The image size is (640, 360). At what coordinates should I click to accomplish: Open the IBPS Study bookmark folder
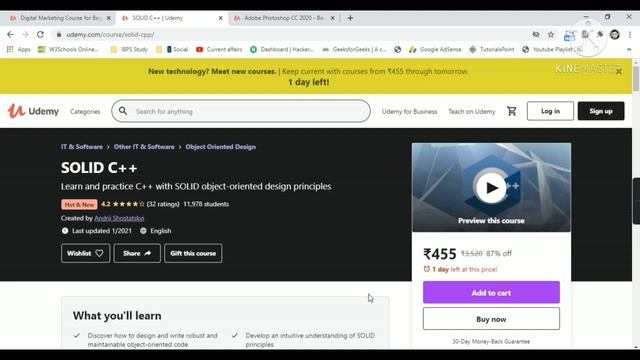coord(129,49)
